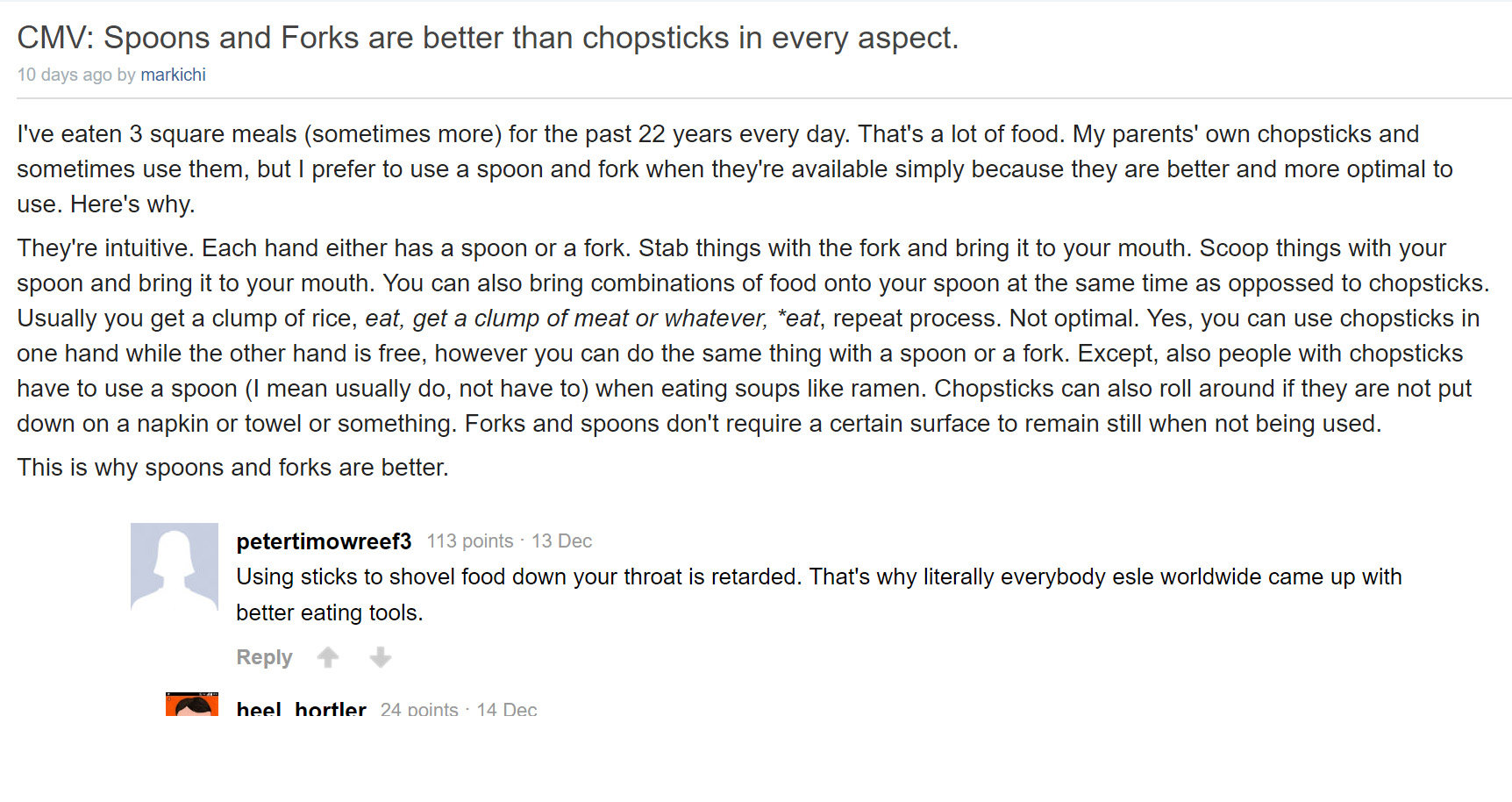Open author markichi's profile

pyautogui.click(x=173, y=75)
